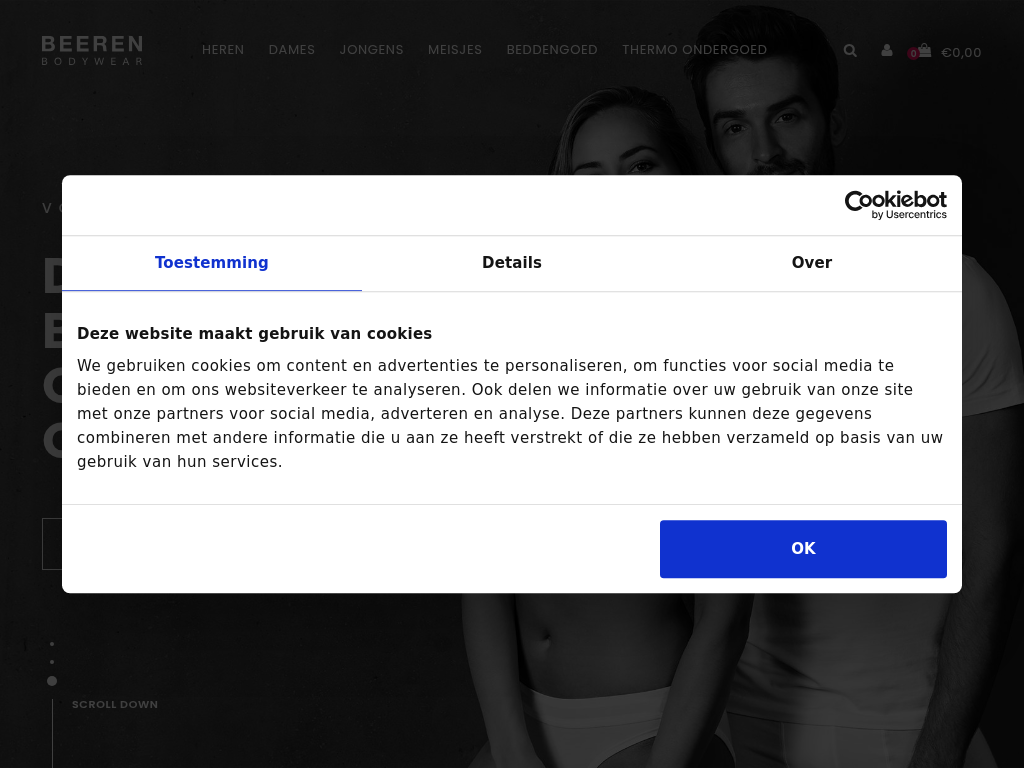The width and height of the screenshot is (1024, 768).
Task: Select the second slider dot indicator
Action: [52, 662]
